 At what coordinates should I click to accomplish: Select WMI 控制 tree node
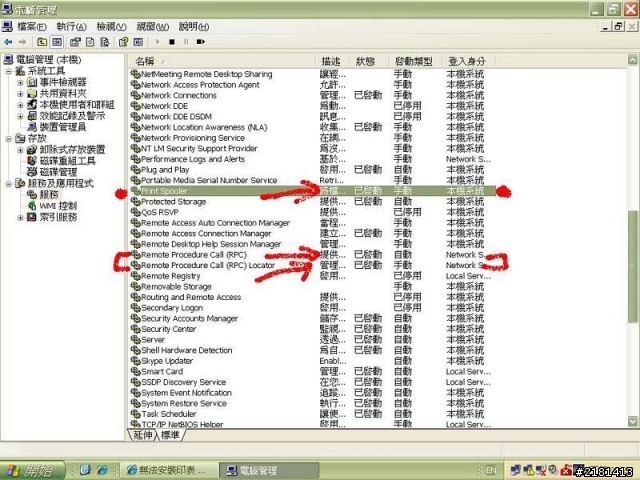pyautogui.click(x=58, y=206)
